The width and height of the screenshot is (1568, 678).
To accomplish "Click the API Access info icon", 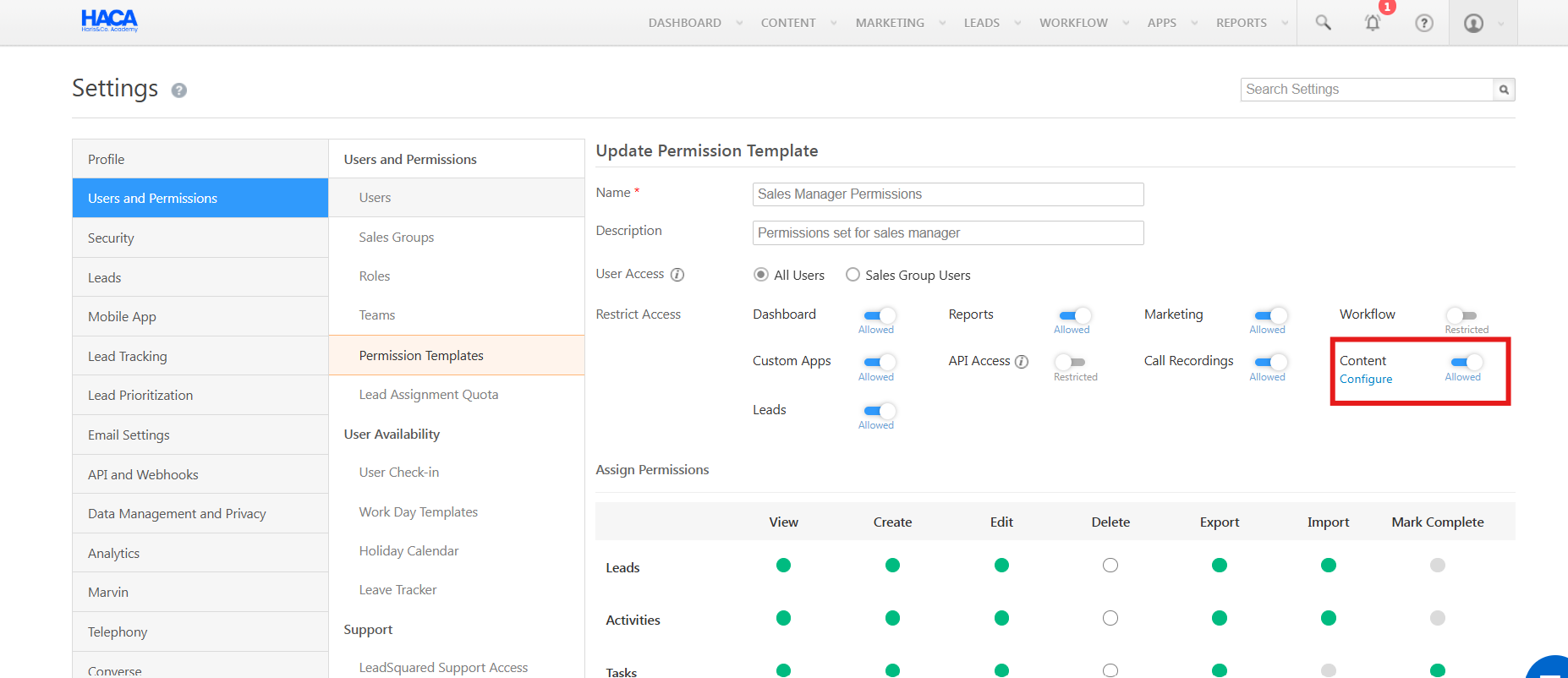I will [1022, 362].
